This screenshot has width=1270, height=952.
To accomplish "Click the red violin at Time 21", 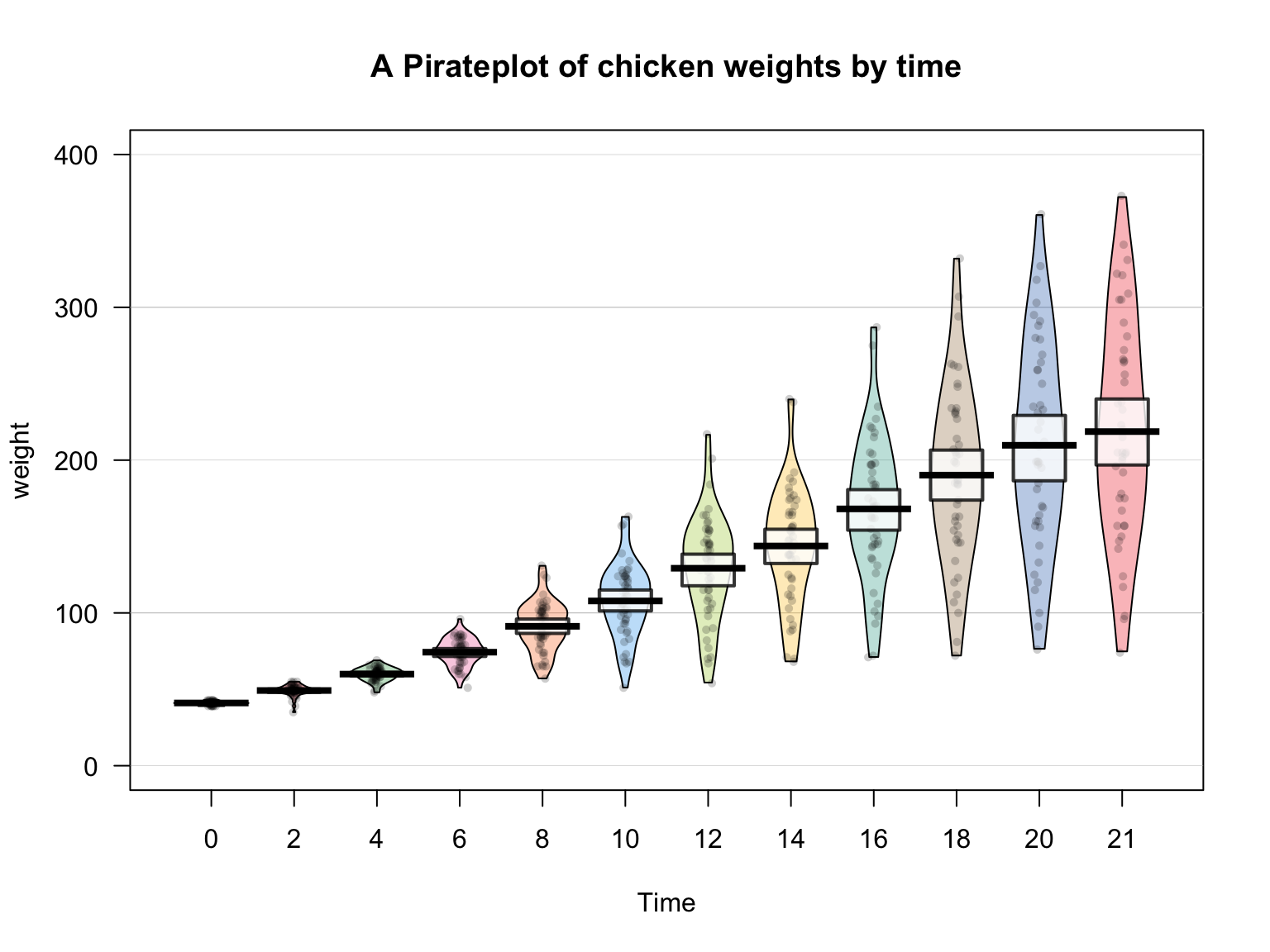I will [1122, 512].
